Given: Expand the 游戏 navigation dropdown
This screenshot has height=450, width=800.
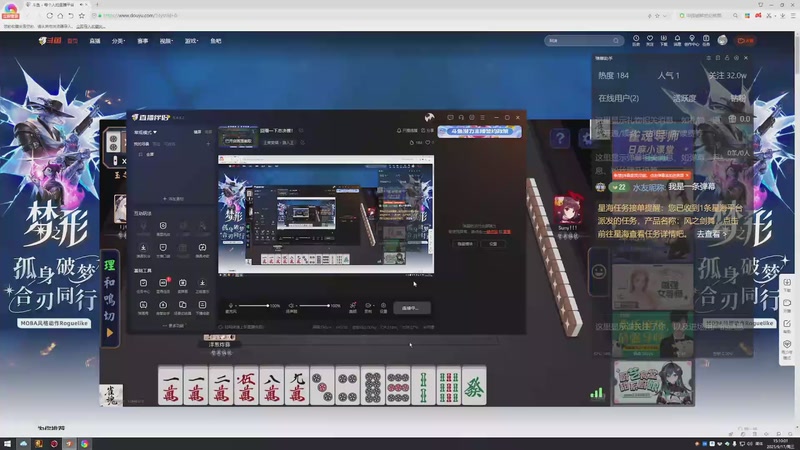Looking at the screenshot, I should (x=191, y=41).
